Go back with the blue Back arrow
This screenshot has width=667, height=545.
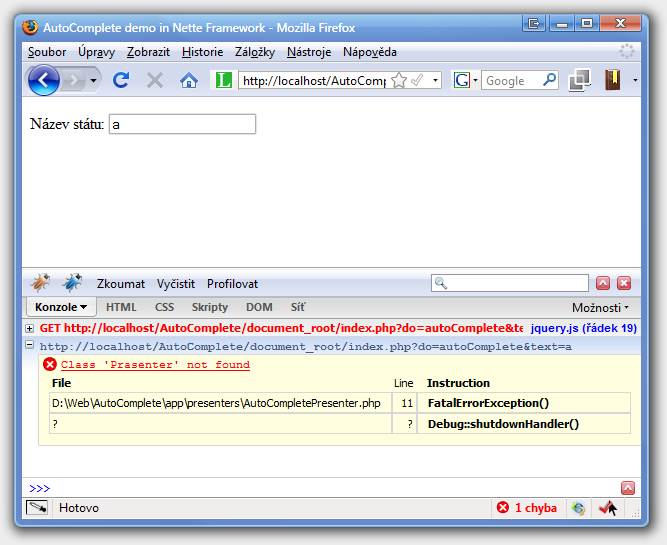[x=43, y=80]
